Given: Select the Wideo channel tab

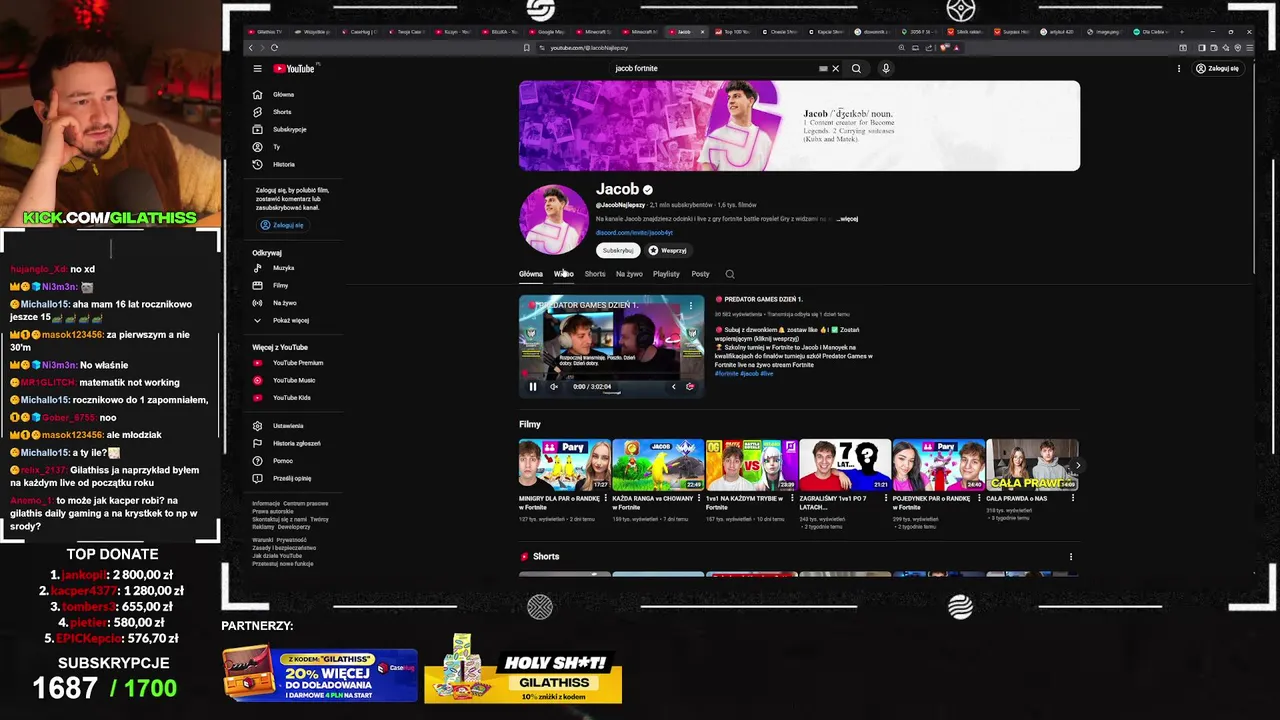Looking at the screenshot, I should [564, 274].
